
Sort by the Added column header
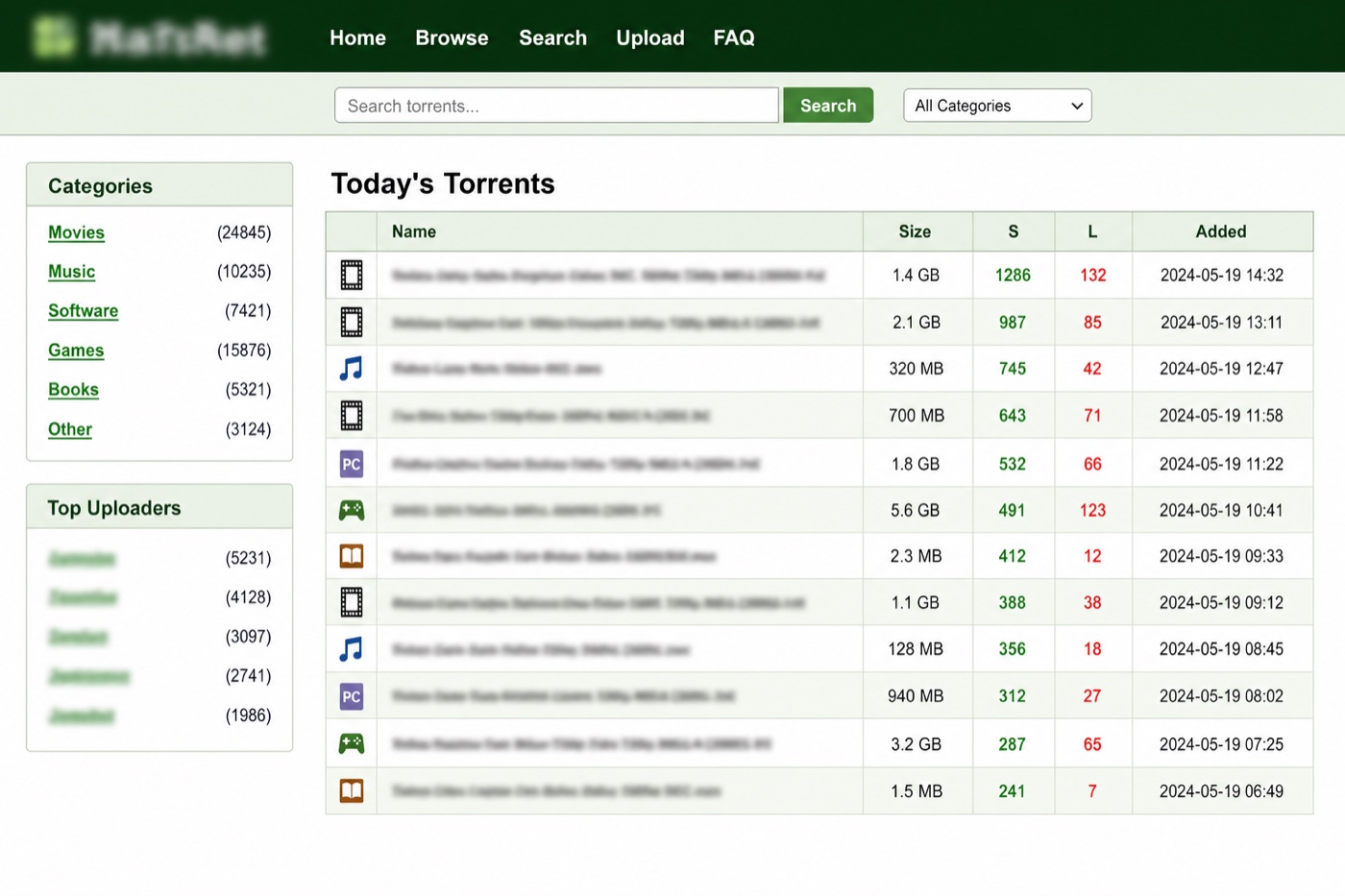(x=1221, y=231)
